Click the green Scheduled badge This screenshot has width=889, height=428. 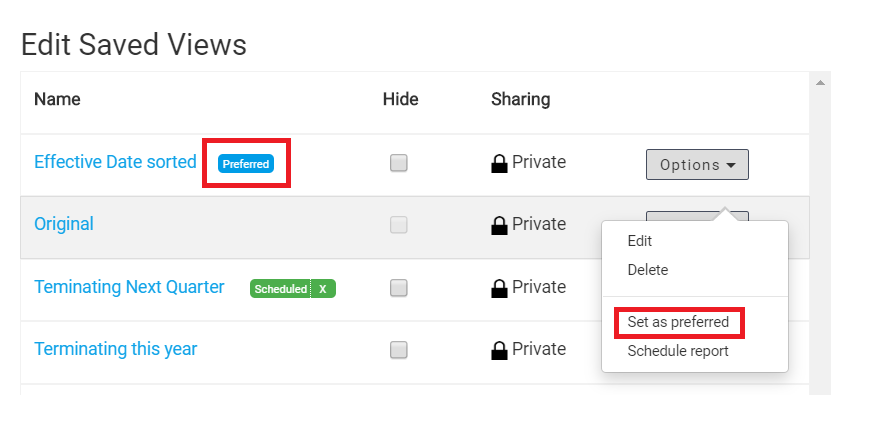(281, 289)
